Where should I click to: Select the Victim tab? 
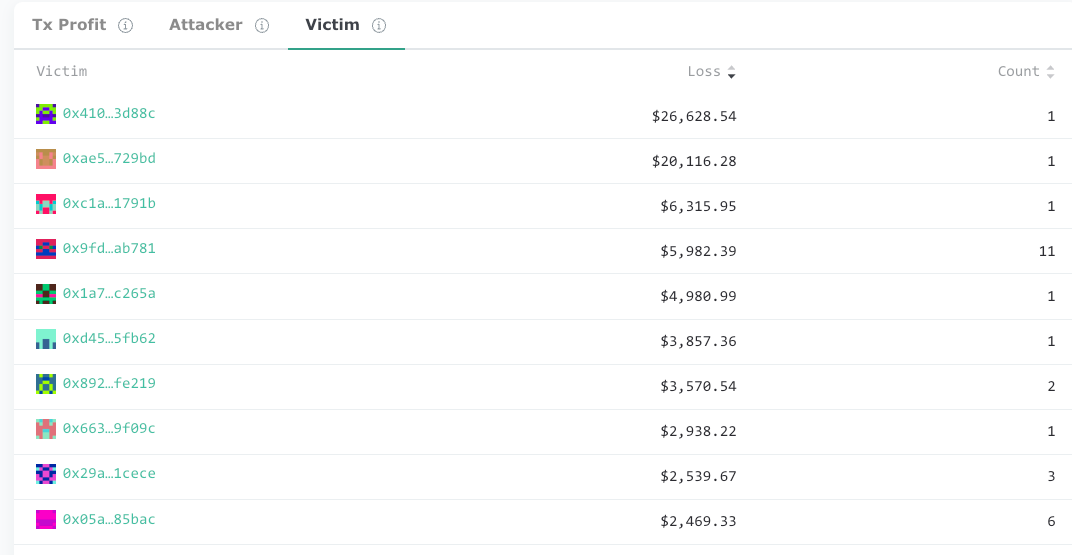coord(332,25)
